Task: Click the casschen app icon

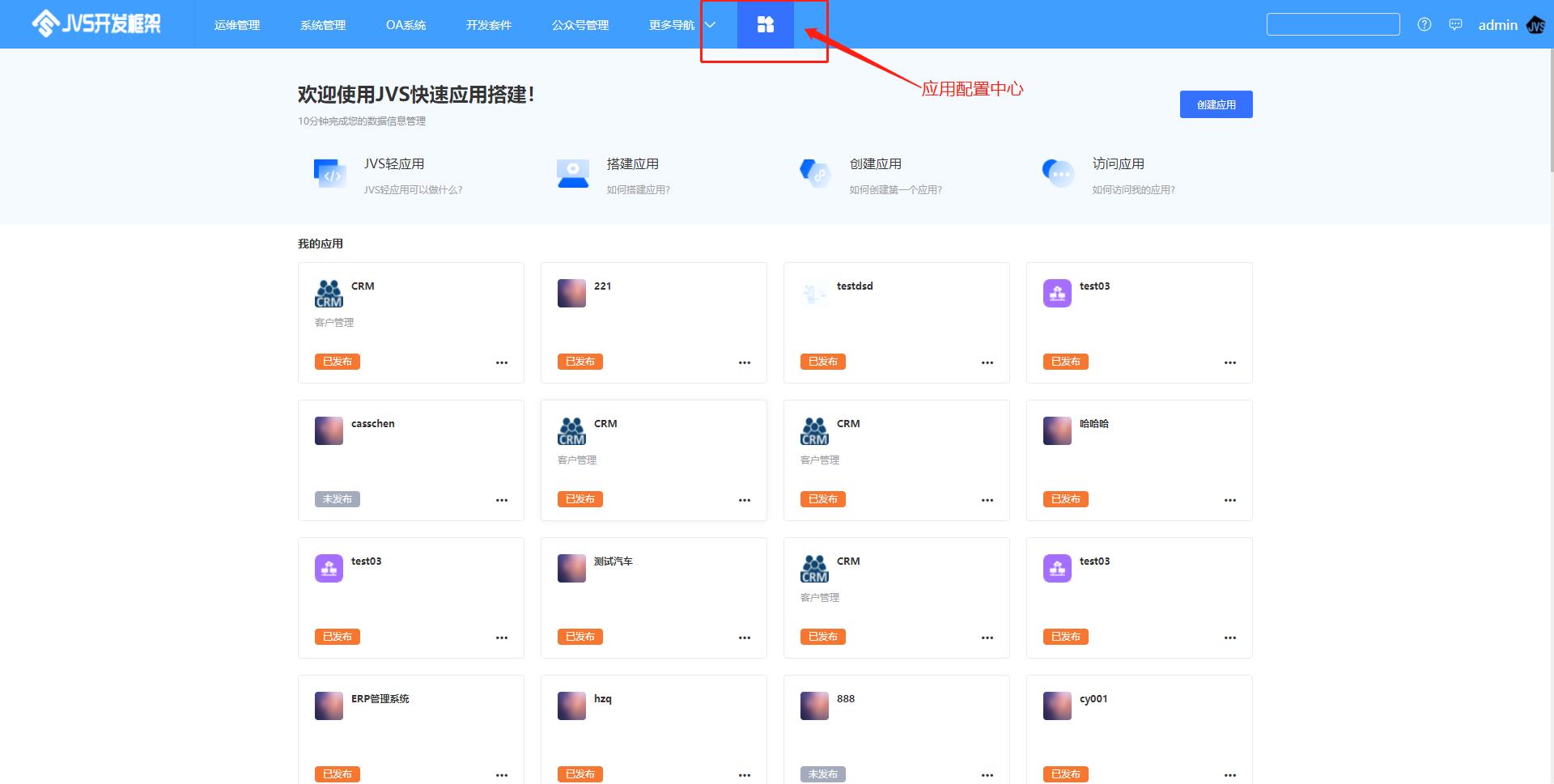Action: 329,430
